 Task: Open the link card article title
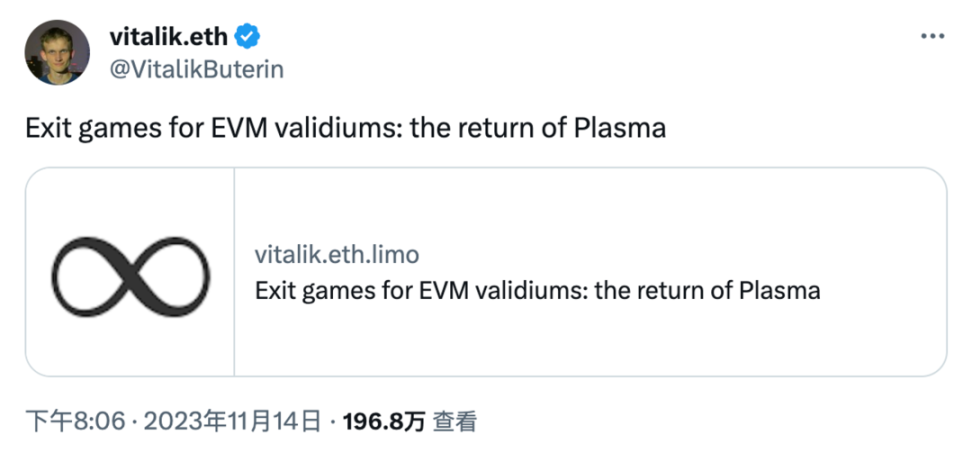click(x=538, y=291)
